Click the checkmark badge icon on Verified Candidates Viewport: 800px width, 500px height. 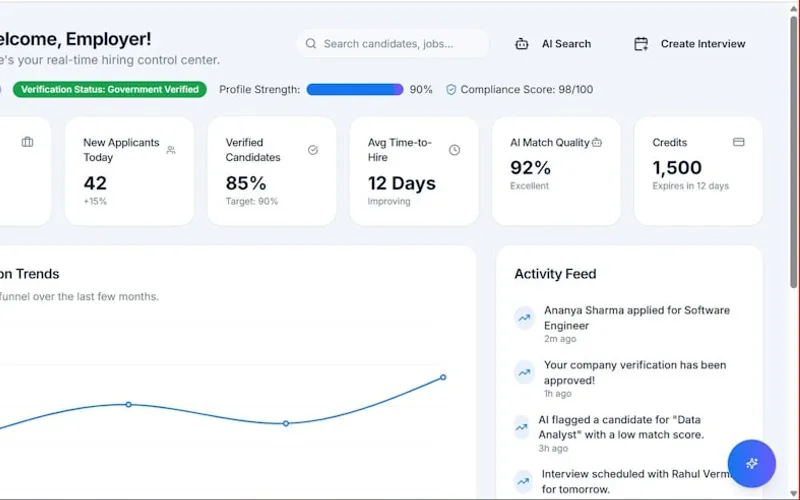point(313,150)
